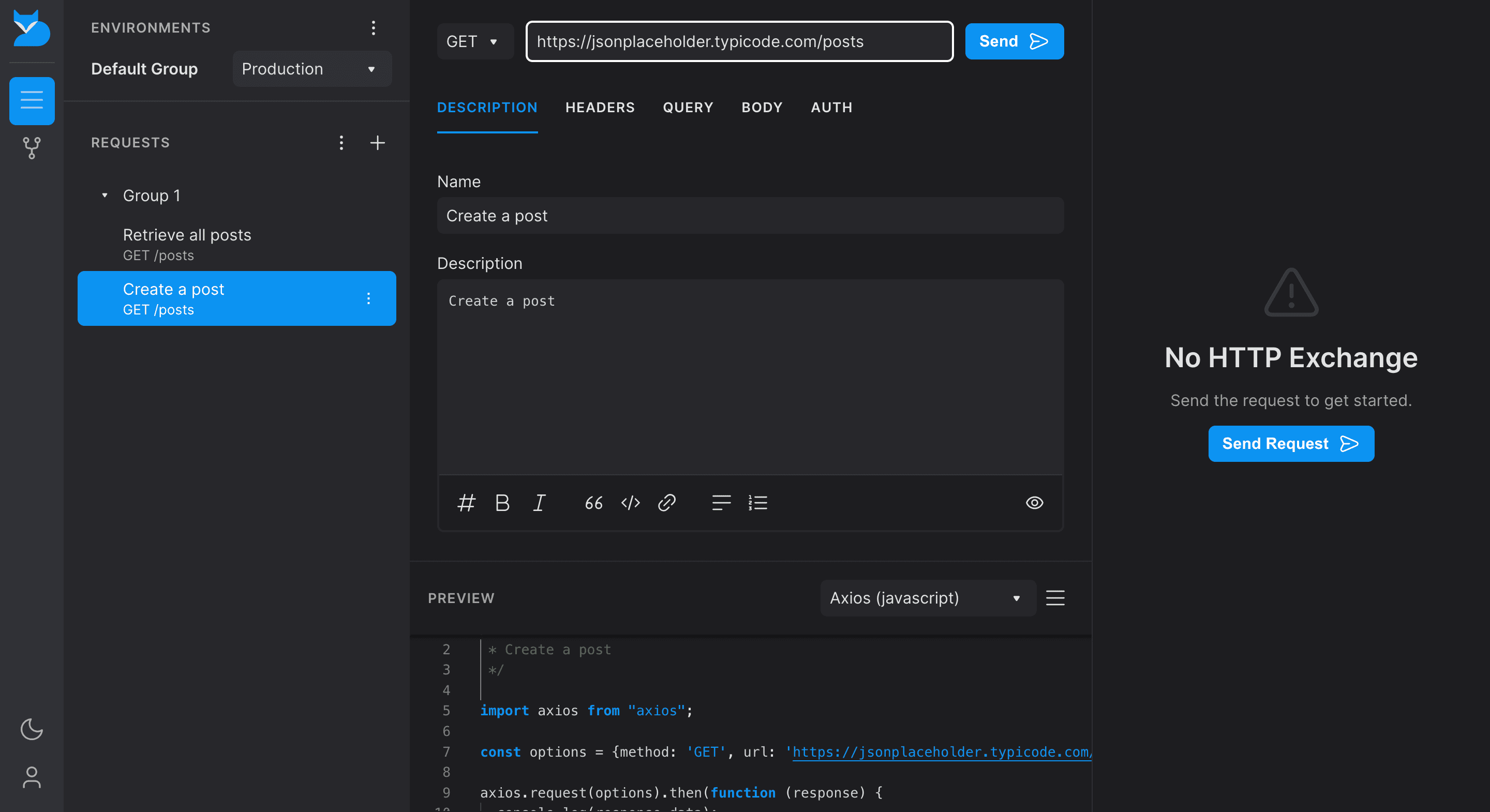The image size is (1490, 812).
Task: Apply italic formatting in description editor
Action: 539,503
